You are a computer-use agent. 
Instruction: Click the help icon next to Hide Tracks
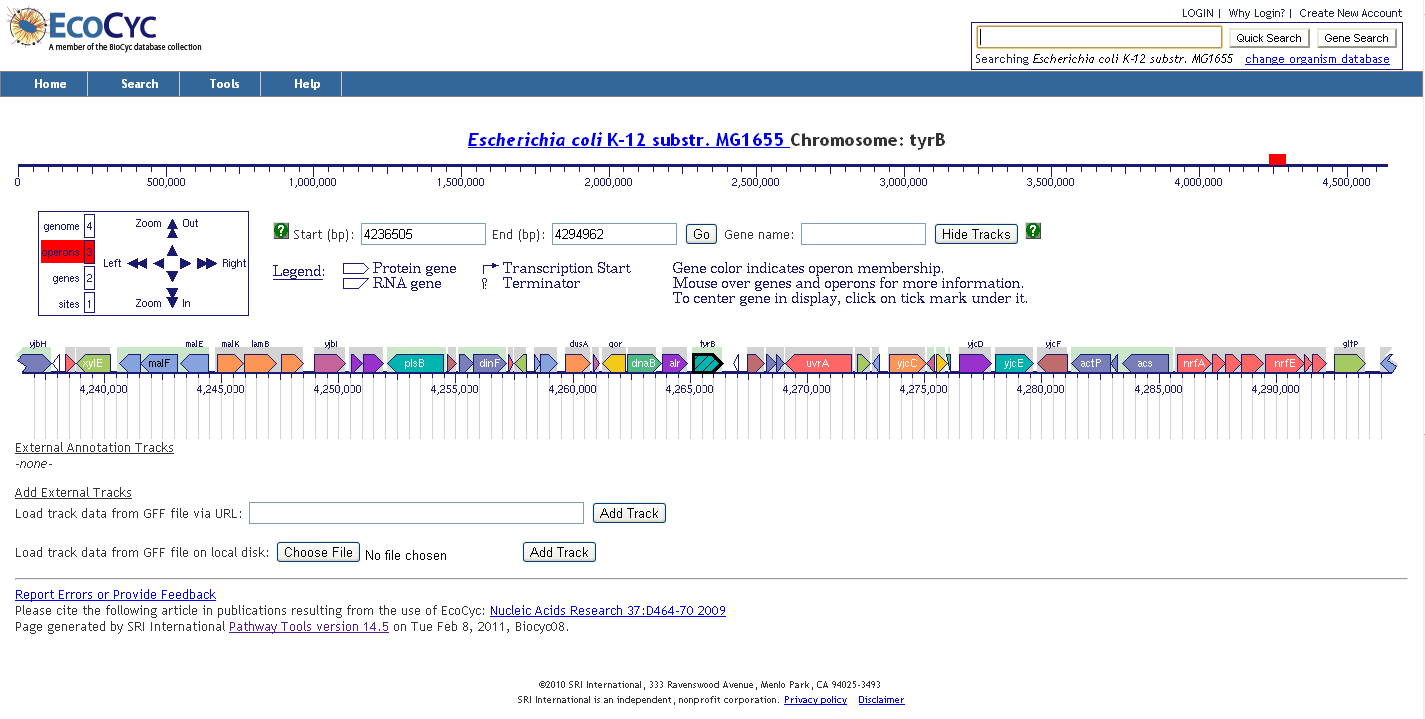click(1033, 232)
